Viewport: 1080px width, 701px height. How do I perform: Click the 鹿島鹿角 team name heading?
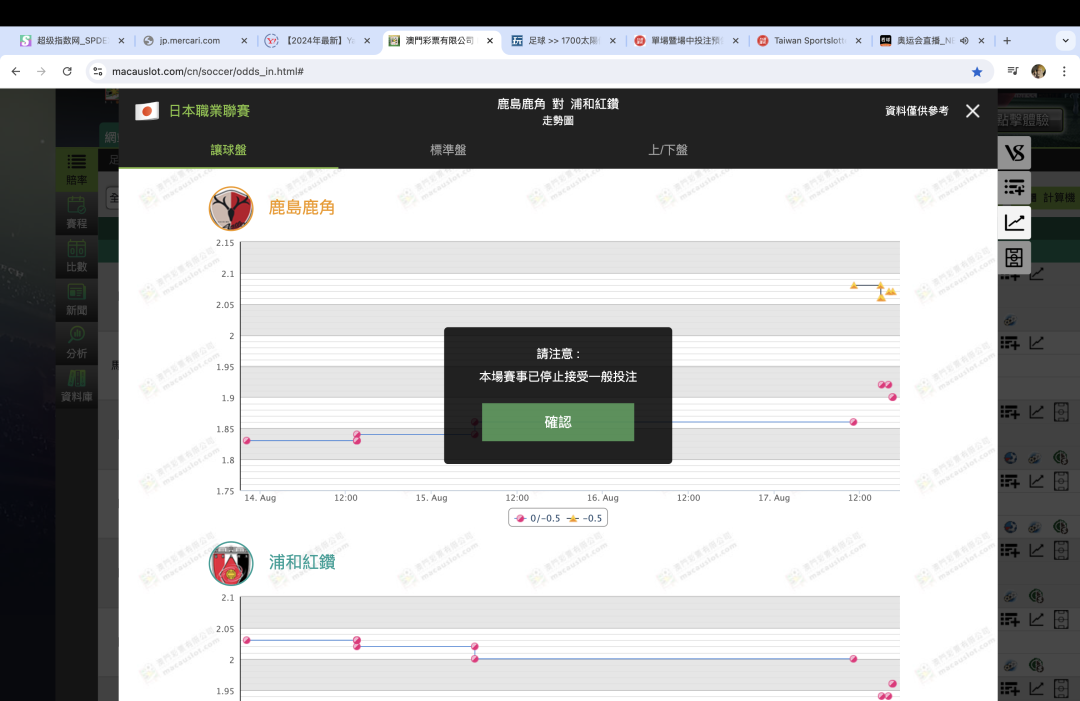pyautogui.click(x=302, y=207)
